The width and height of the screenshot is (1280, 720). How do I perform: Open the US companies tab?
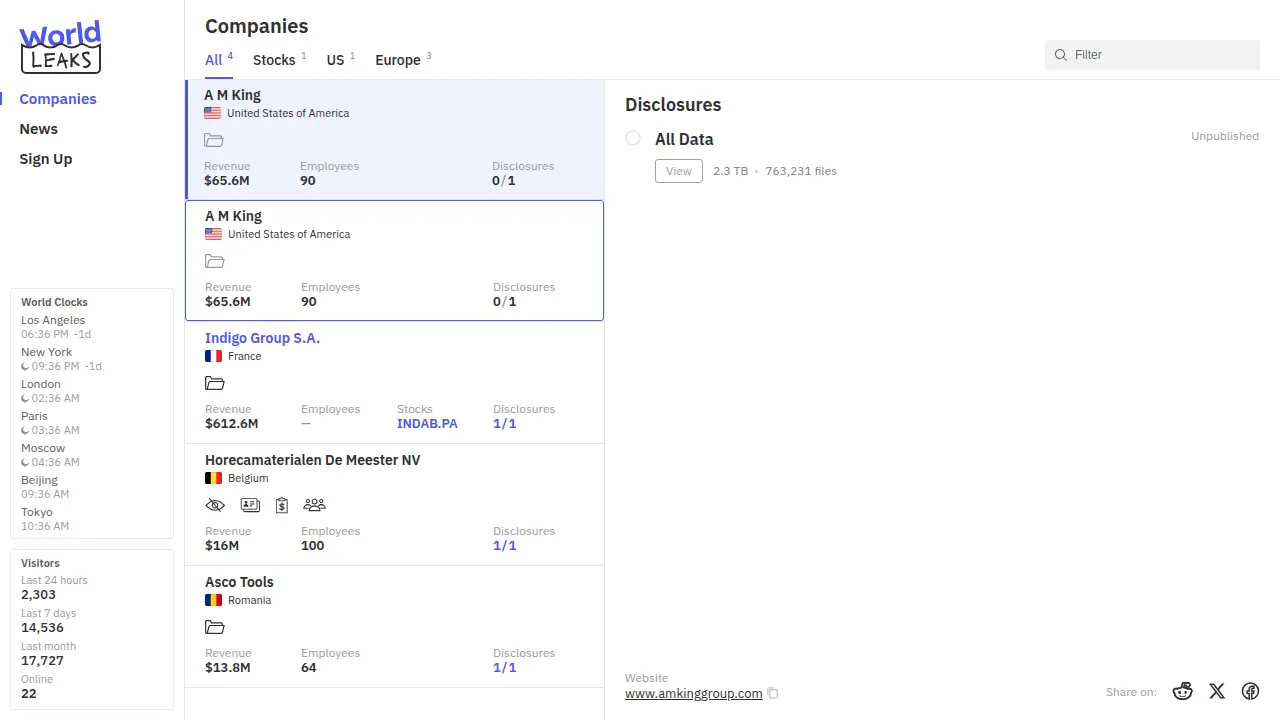335,60
